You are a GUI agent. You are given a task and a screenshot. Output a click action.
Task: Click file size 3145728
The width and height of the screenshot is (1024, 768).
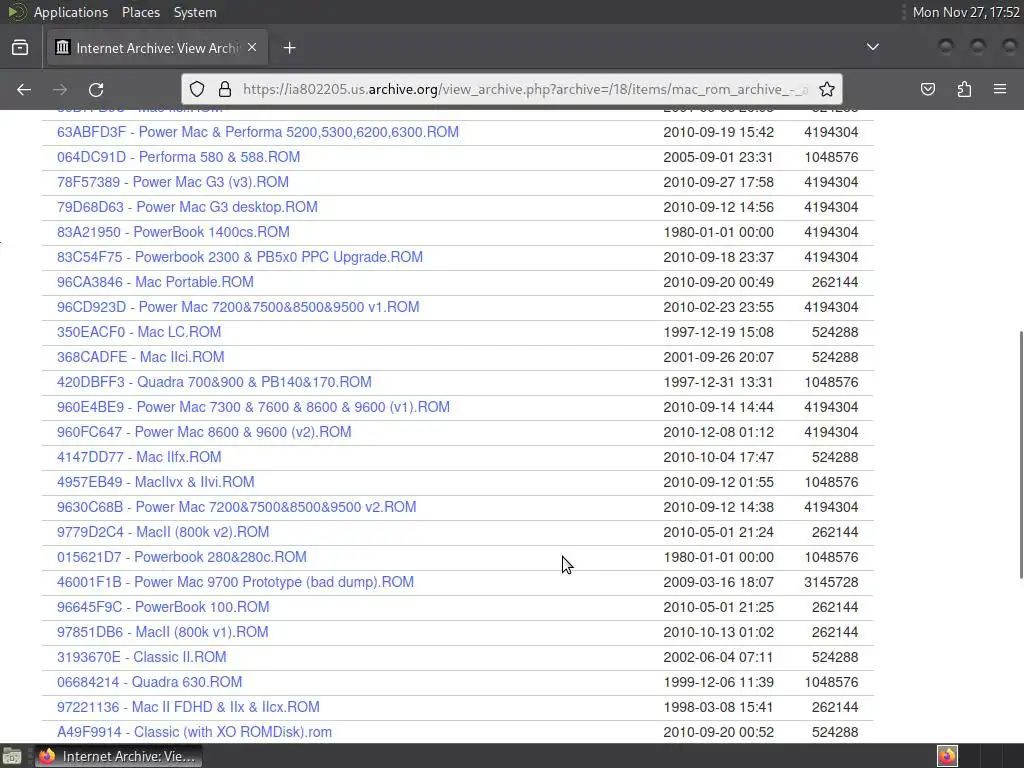831,582
